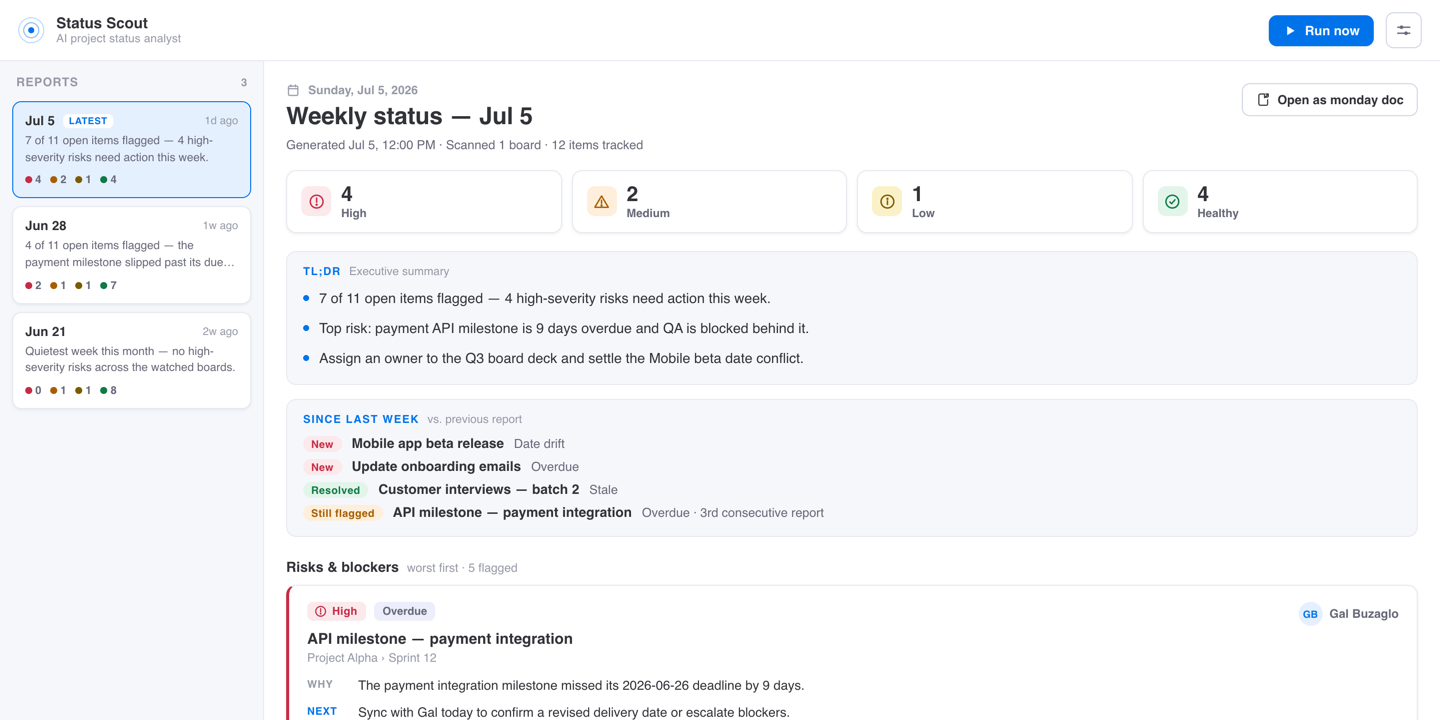
Task: Click the play icon in Run now
Action: click(1290, 31)
